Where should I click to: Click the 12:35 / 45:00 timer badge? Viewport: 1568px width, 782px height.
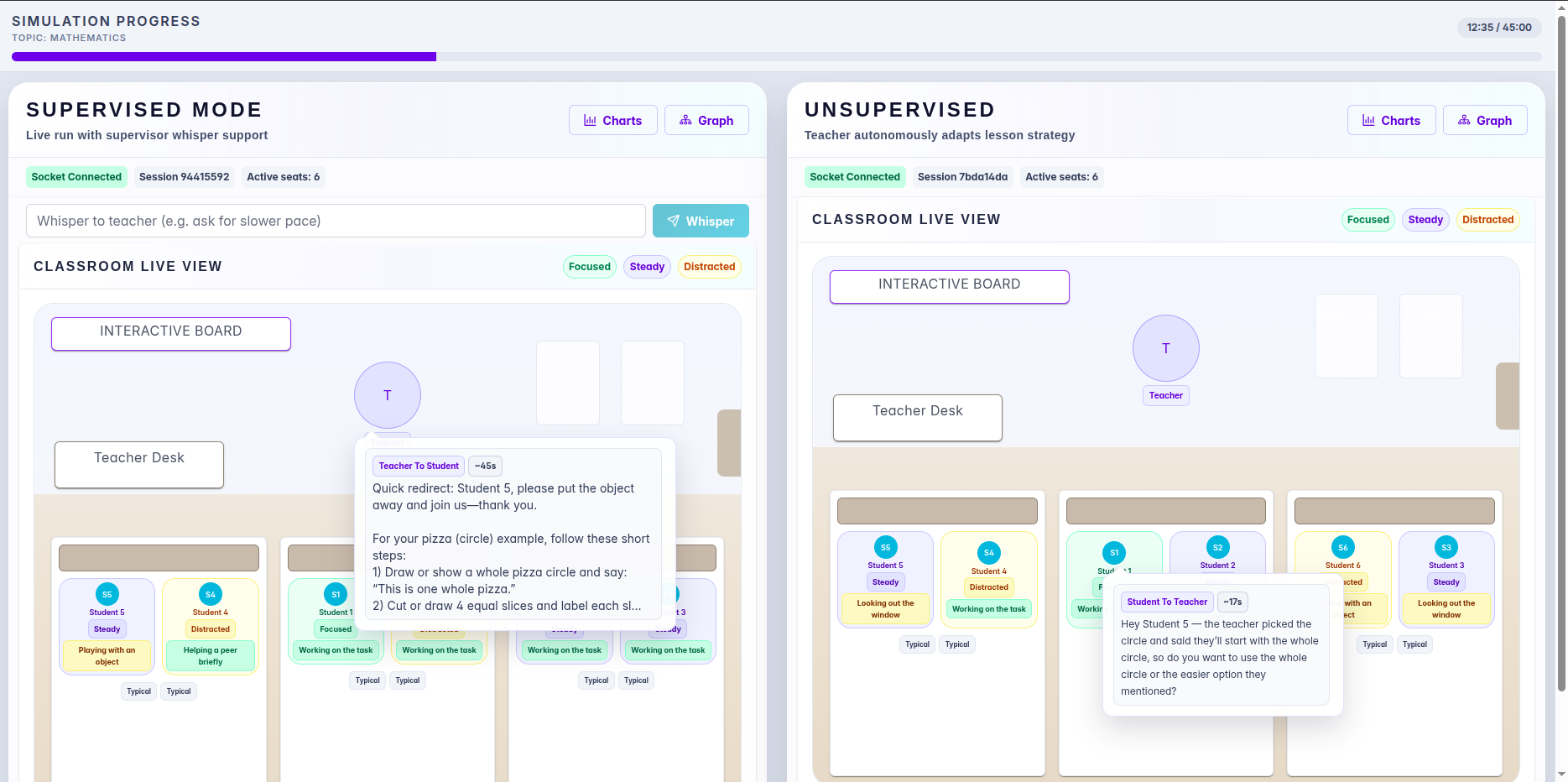(x=1499, y=28)
